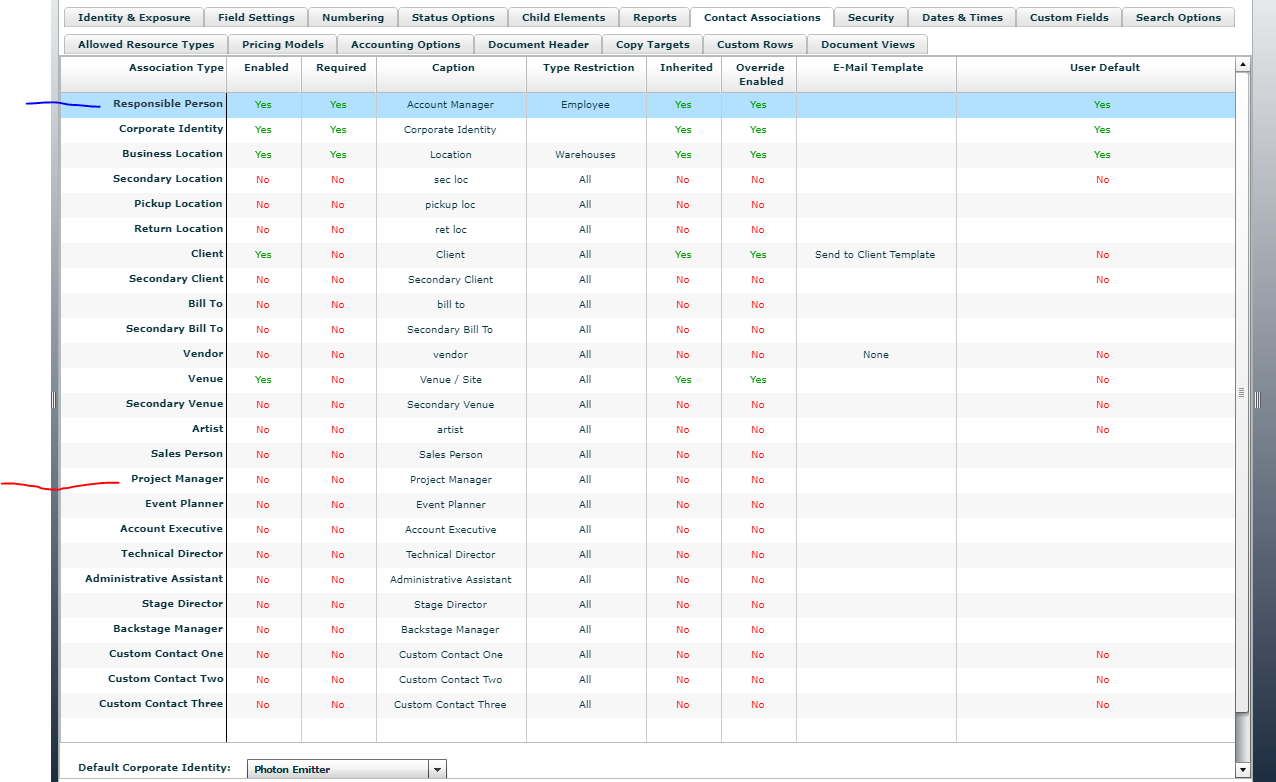The width and height of the screenshot is (1276, 782).
Task: Click the Send to Client Template cell
Action: coord(875,255)
